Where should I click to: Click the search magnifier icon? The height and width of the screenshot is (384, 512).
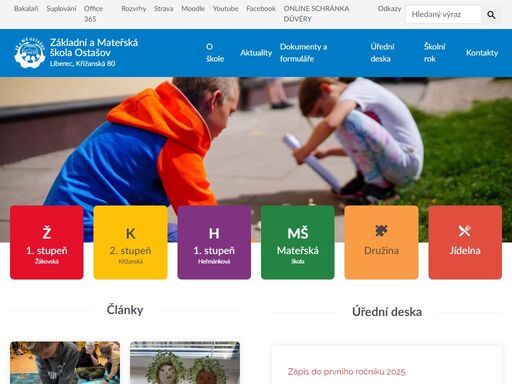point(491,15)
